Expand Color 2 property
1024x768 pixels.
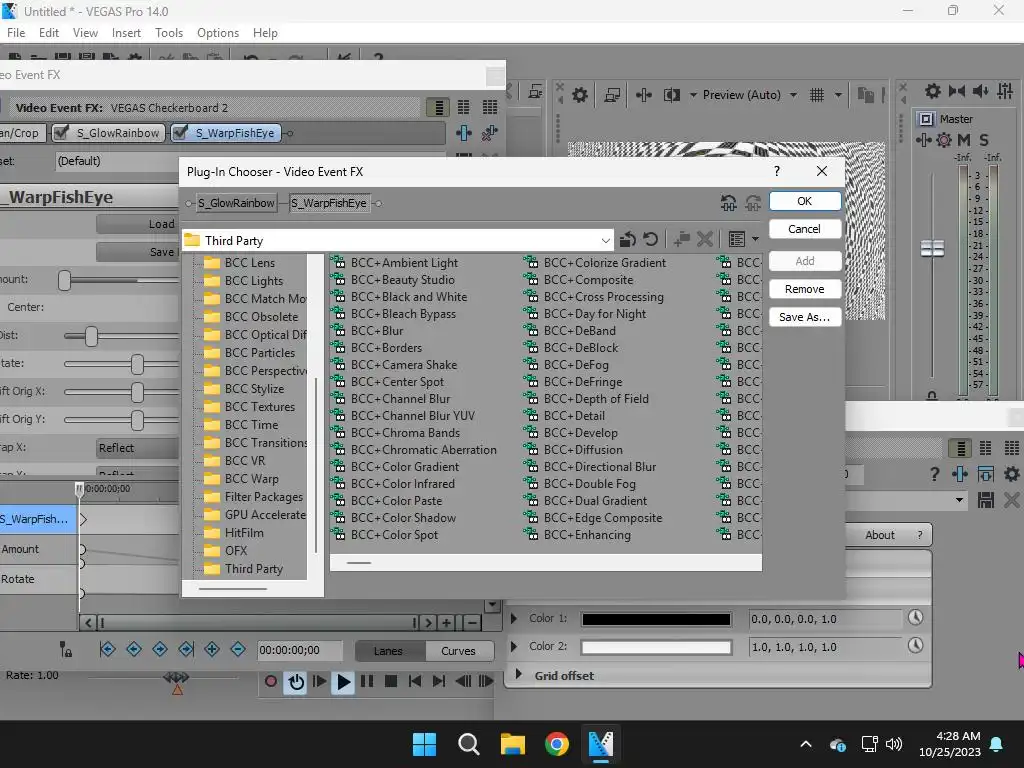[514, 646]
